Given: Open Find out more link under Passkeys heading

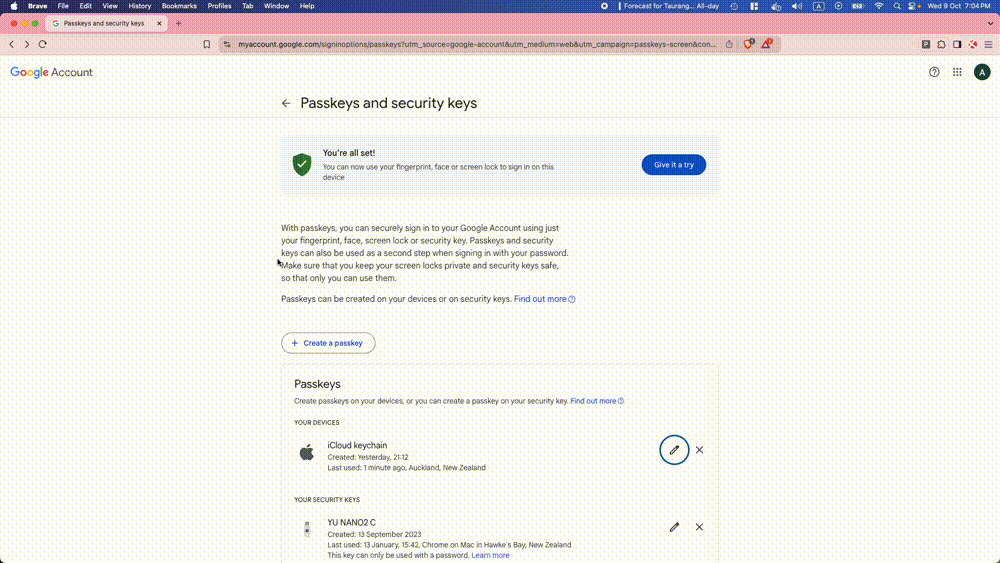Looking at the screenshot, I should point(597,401).
